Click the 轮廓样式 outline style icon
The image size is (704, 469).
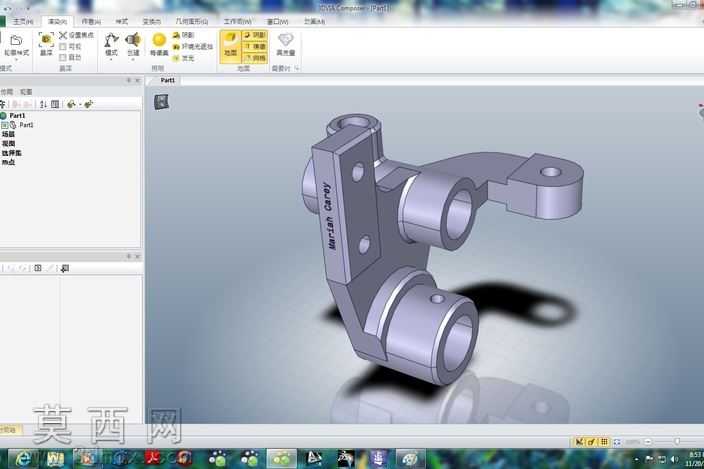tap(16, 41)
